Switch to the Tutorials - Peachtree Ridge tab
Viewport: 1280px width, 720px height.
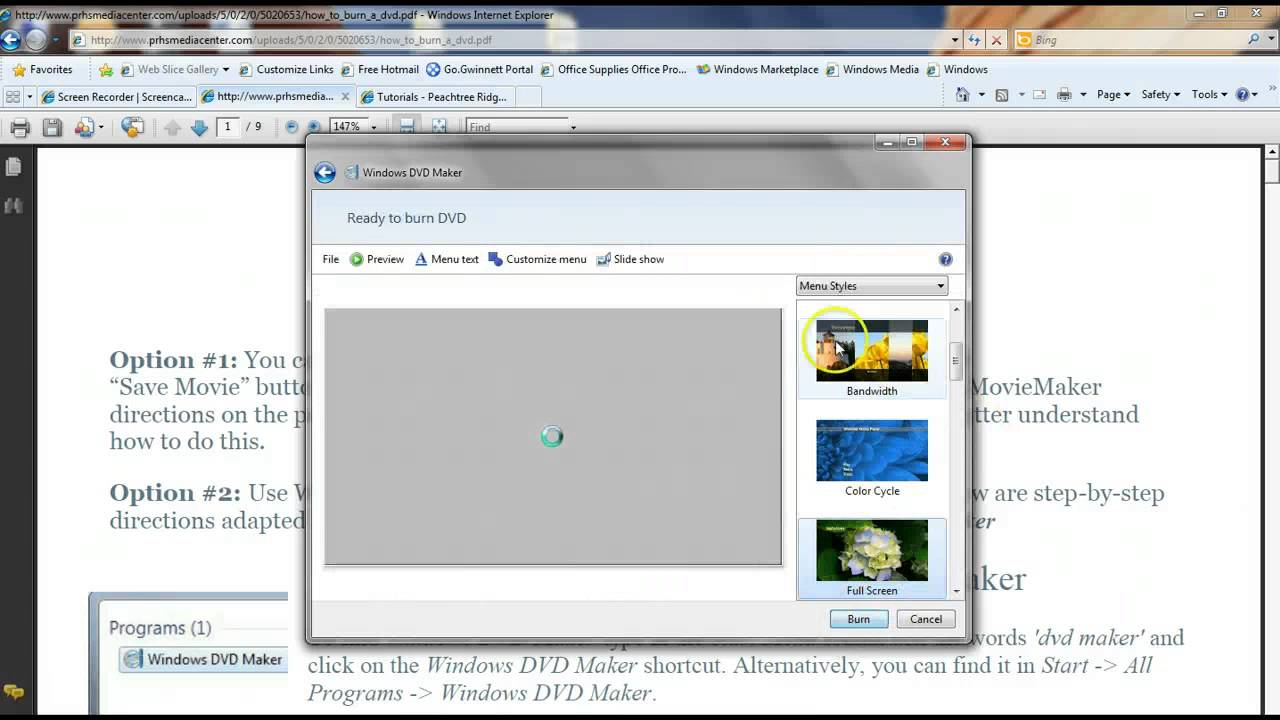coord(434,97)
